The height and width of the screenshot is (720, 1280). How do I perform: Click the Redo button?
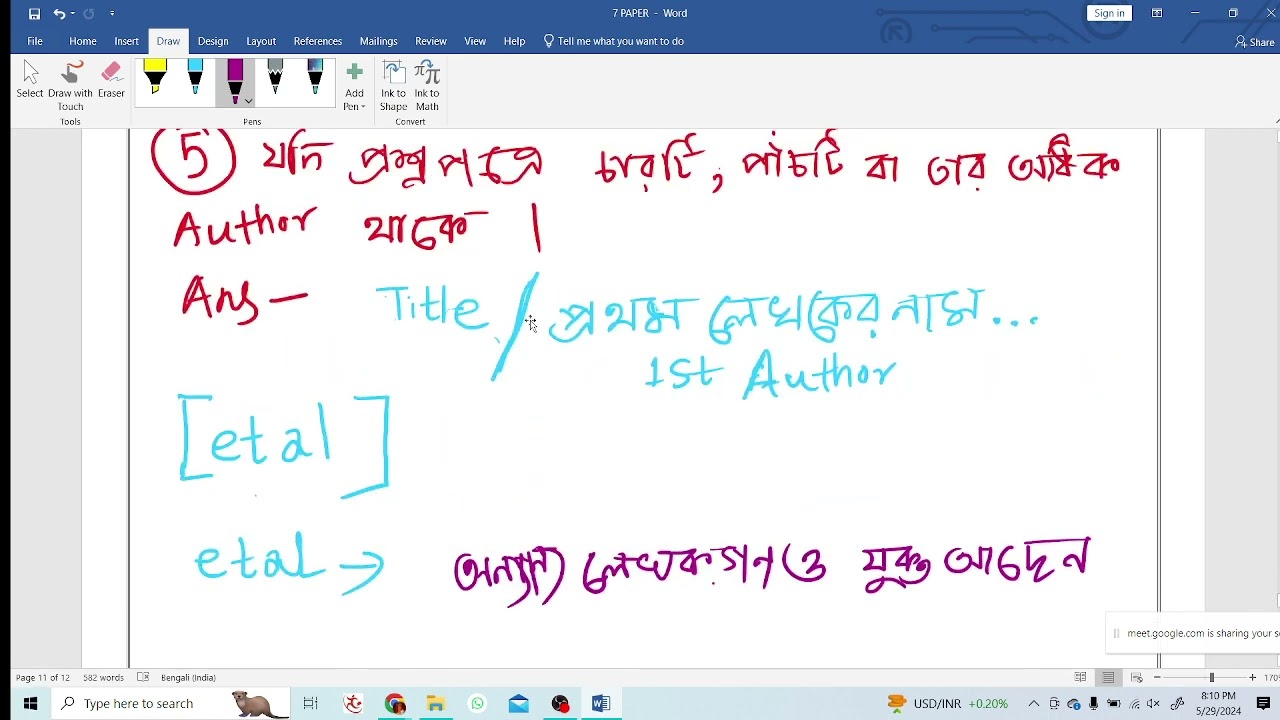pos(89,13)
